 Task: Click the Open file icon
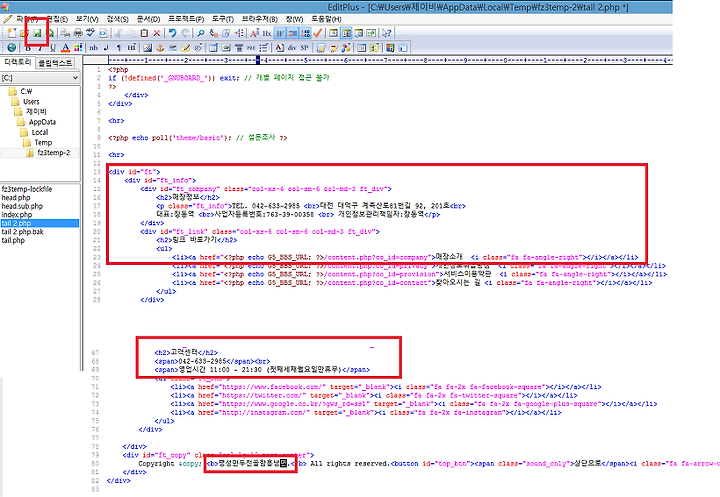tap(24, 33)
